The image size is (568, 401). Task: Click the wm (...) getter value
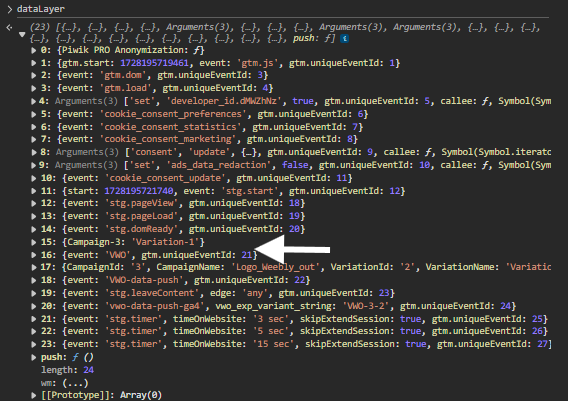pyautogui.click(x=75, y=383)
